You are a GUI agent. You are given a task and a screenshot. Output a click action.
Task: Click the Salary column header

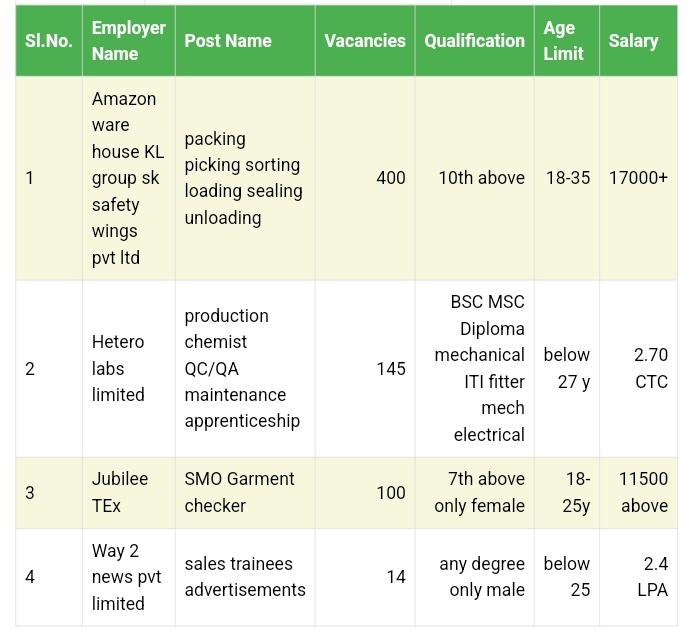pyautogui.click(x=638, y=41)
